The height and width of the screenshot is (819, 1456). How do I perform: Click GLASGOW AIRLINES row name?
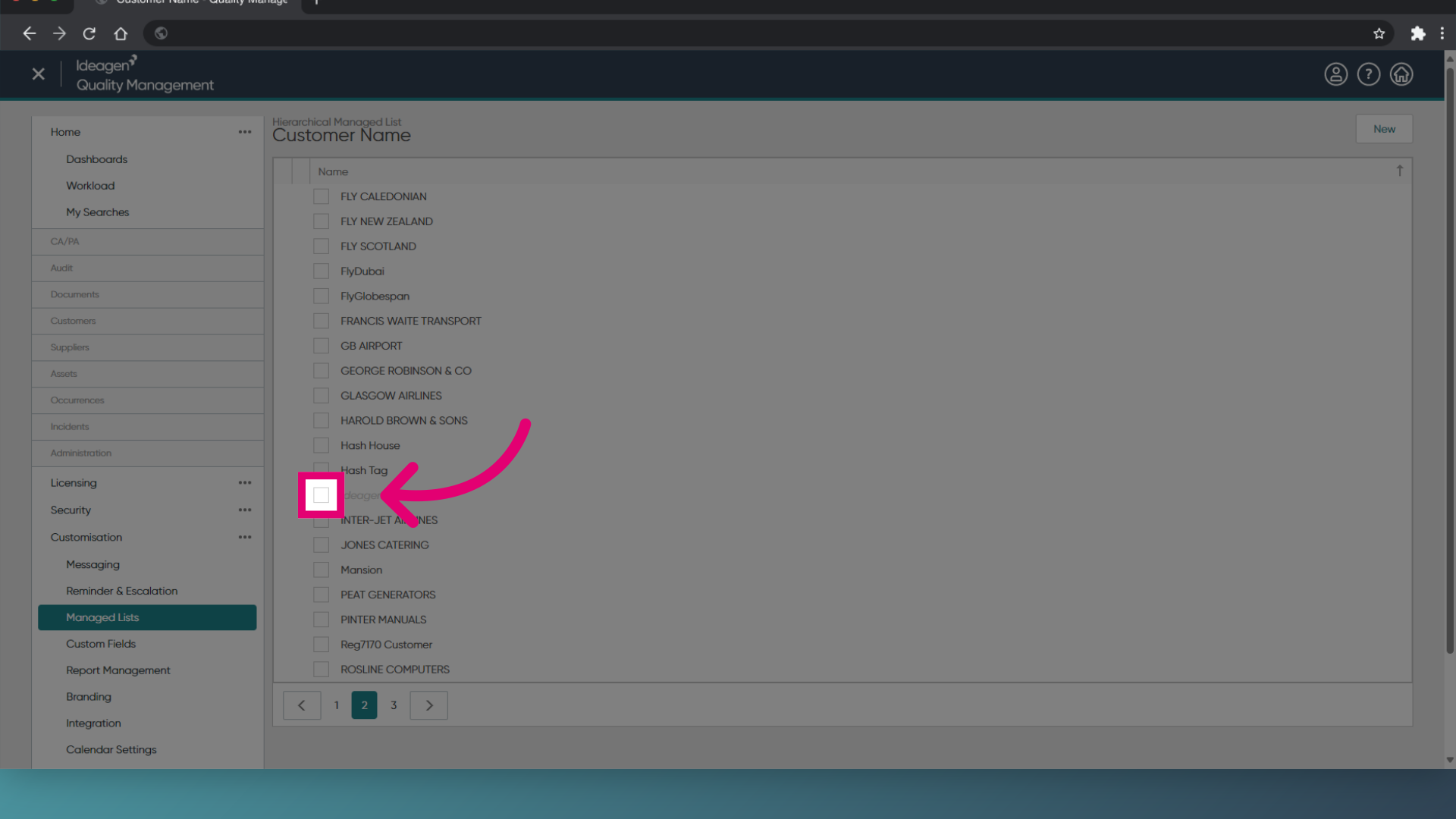391,396
